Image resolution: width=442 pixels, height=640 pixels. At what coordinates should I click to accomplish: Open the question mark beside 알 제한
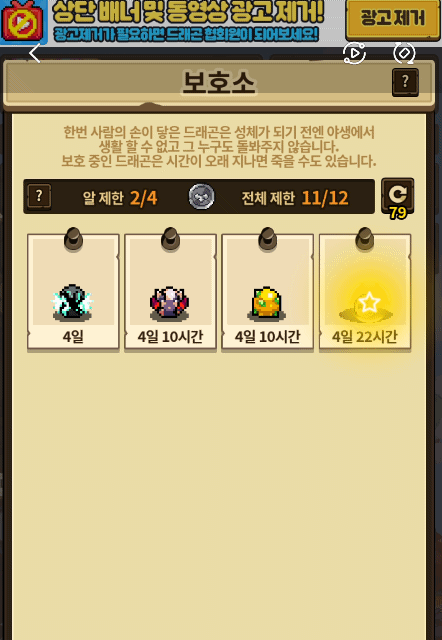(x=39, y=196)
